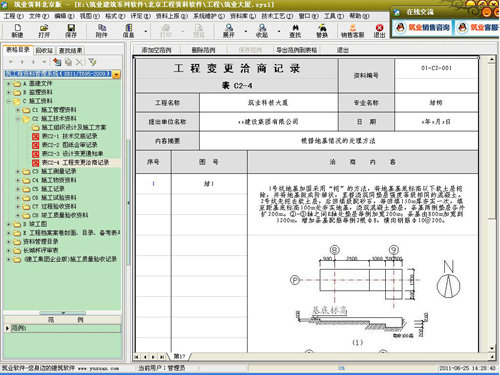The image size is (500, 375).
Task: Collapse left panel using splitter arrow
Action: [128, 203]
